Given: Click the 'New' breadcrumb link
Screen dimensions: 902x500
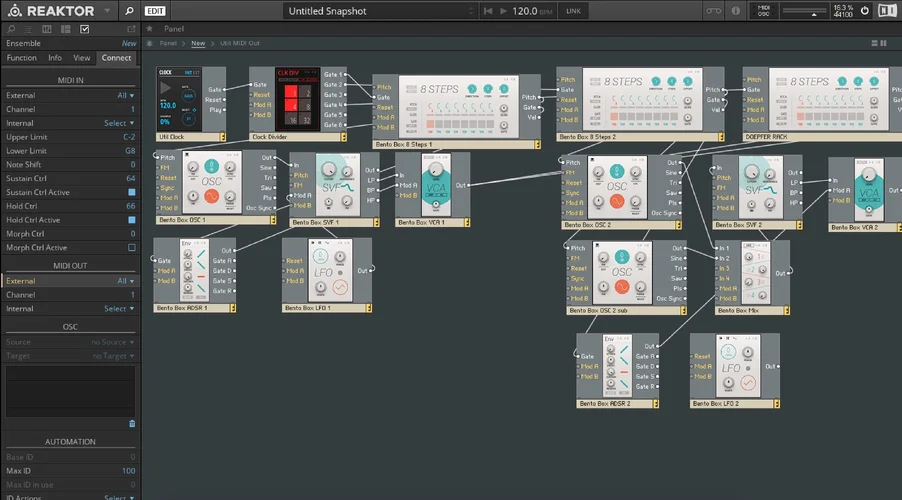Looking at the screenshot, I should coord(198,44).
